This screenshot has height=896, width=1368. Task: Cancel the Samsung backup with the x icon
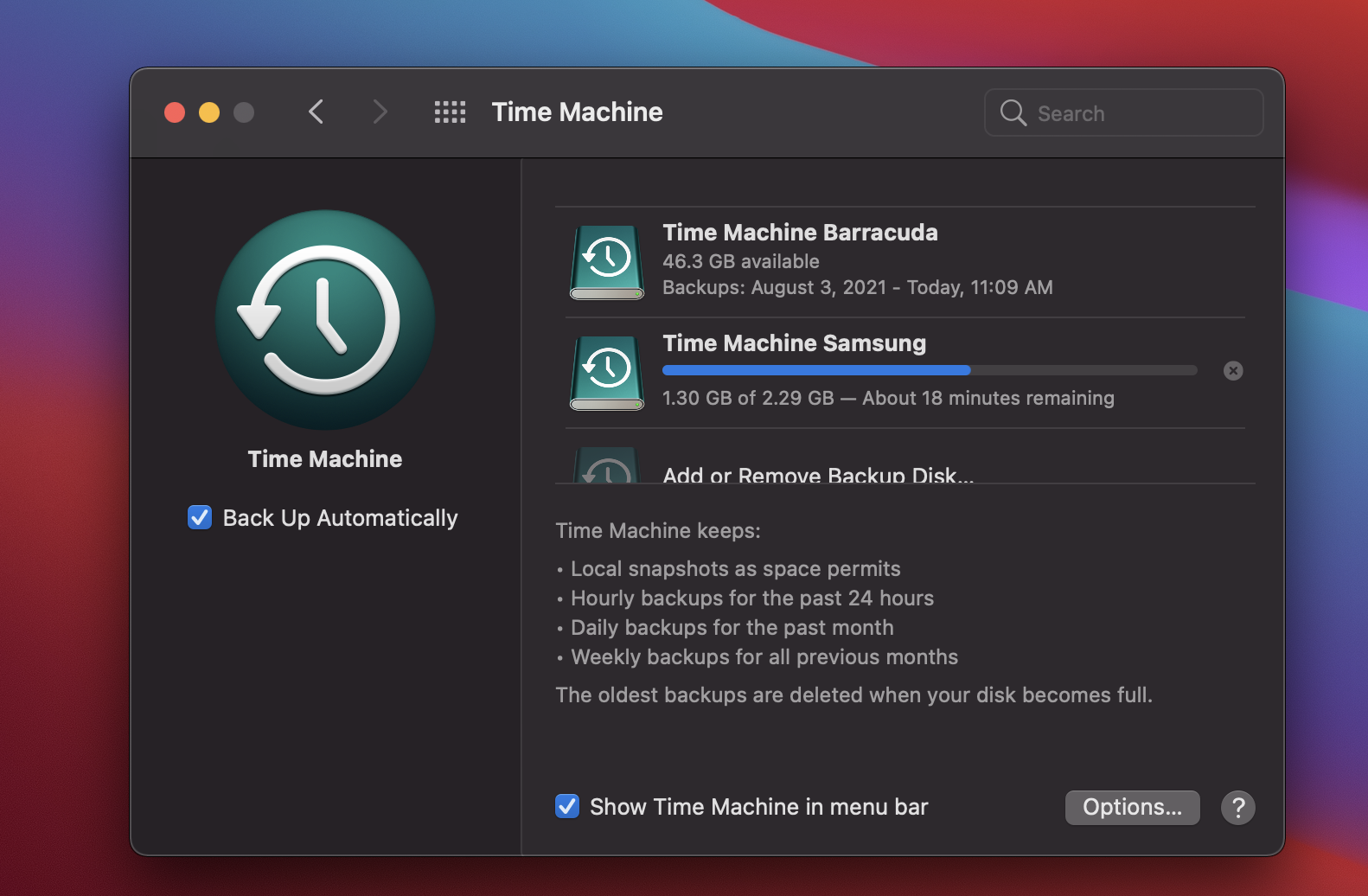tap(1233, 371)
